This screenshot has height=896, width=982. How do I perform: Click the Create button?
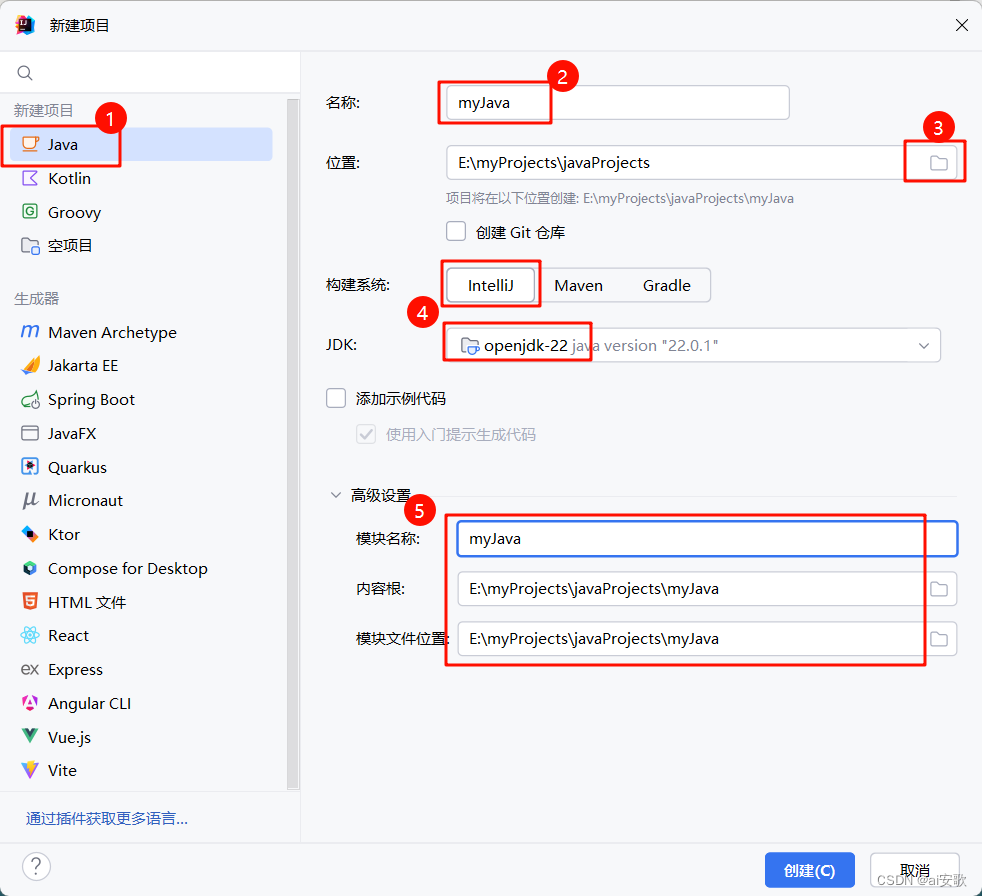pos(809,870)
